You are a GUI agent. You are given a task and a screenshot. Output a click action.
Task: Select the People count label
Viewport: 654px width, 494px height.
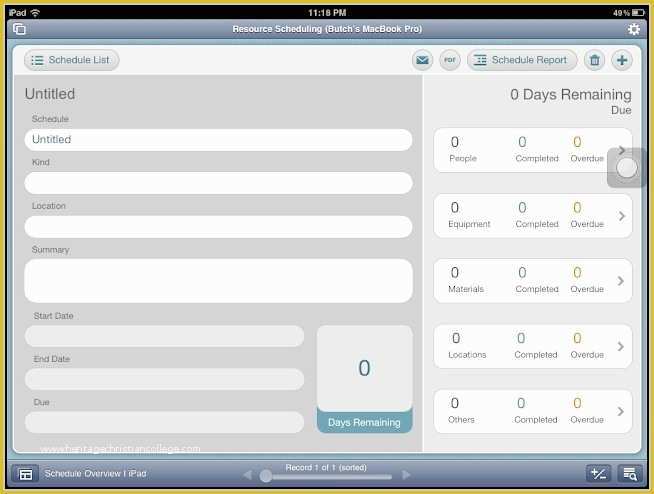click(463, 159)
